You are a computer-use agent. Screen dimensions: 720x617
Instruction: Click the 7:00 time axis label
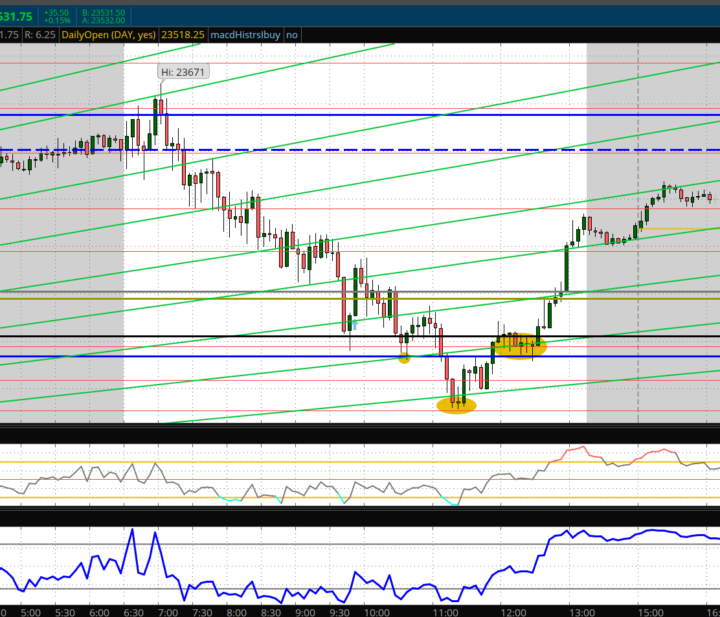[x=168, y=612]
